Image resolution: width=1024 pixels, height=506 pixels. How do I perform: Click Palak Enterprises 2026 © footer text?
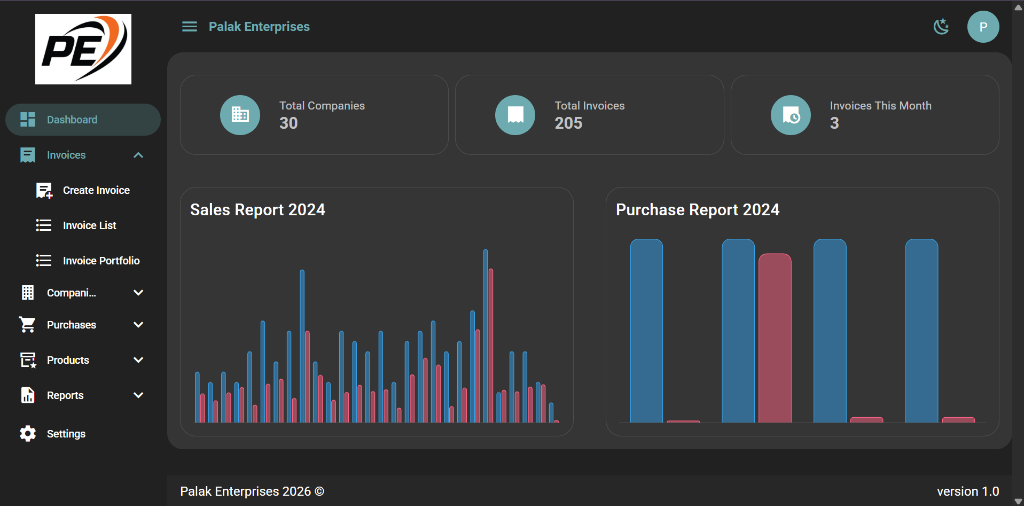(252, 491)
